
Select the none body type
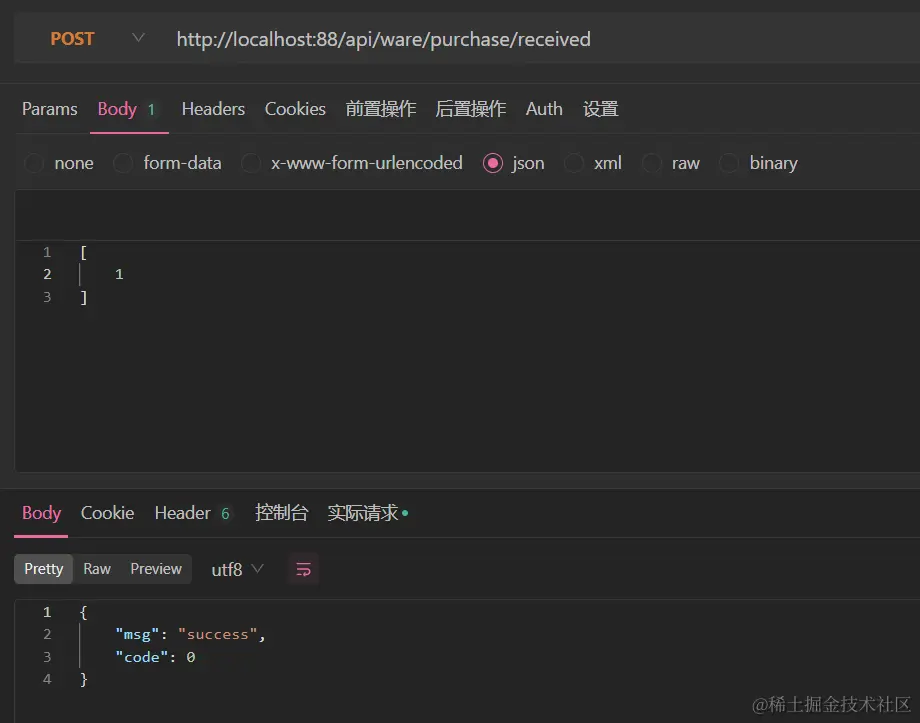[59, 163]
